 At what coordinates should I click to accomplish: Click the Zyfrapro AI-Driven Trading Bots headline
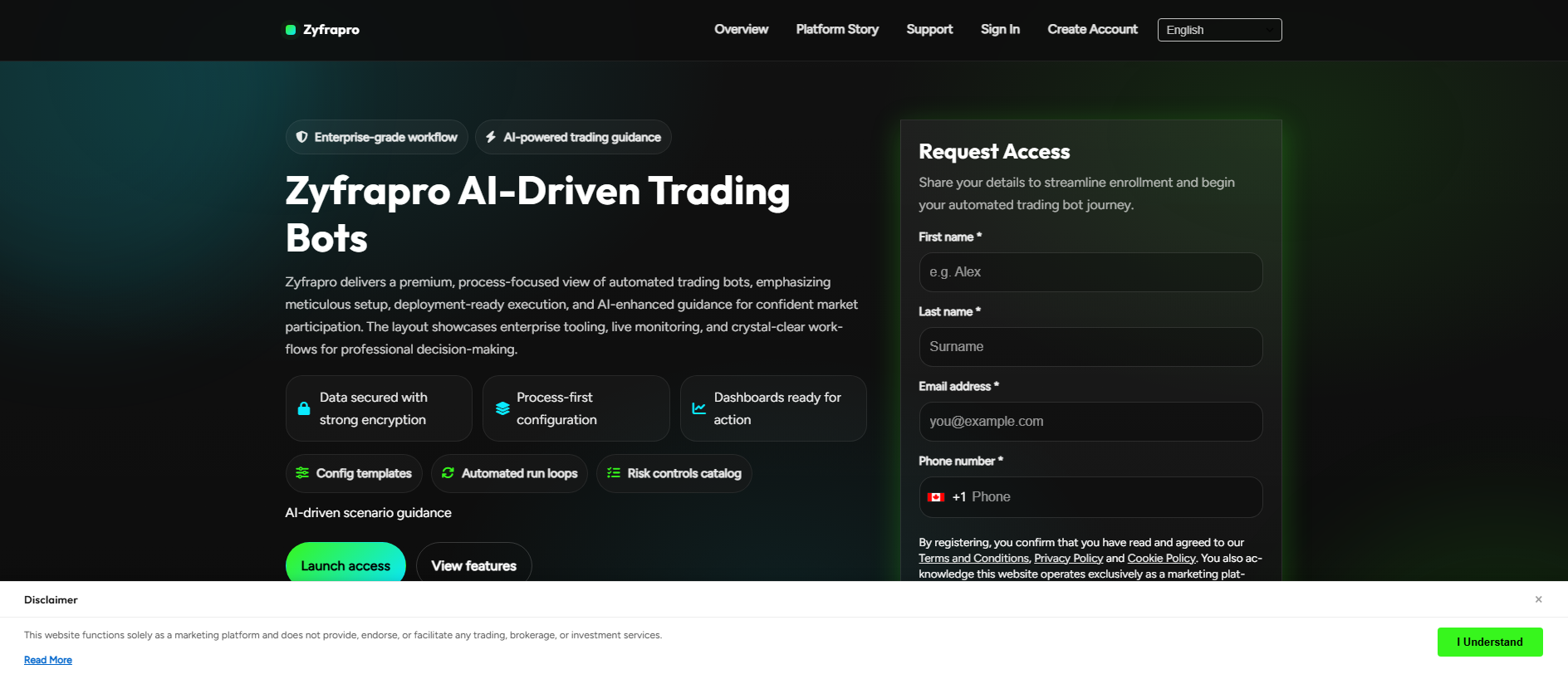click(x=537, y=214)
